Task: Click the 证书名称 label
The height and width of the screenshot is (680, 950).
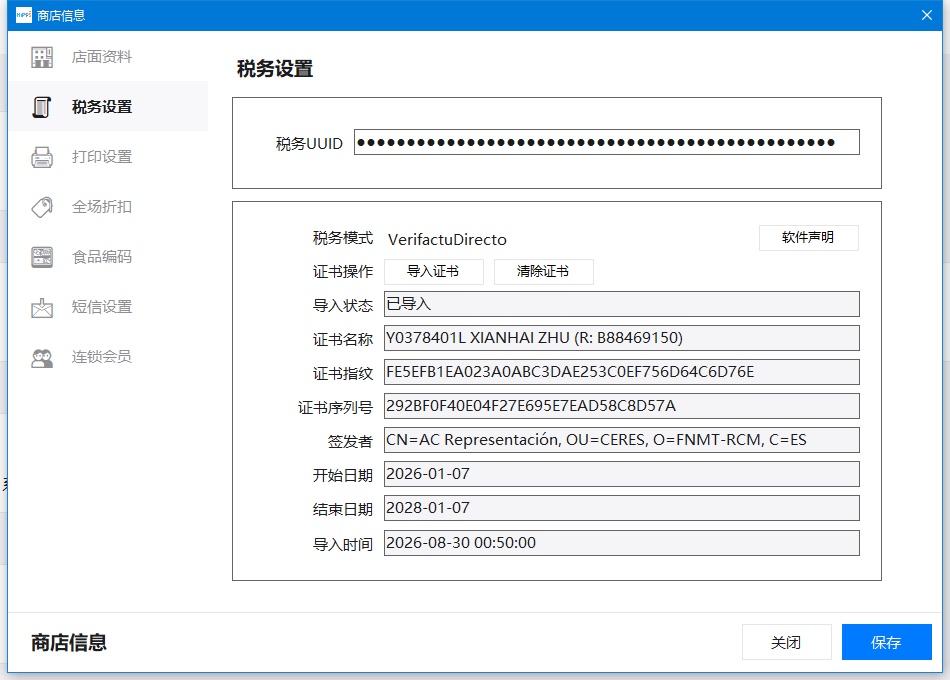Action: [343, 340]
